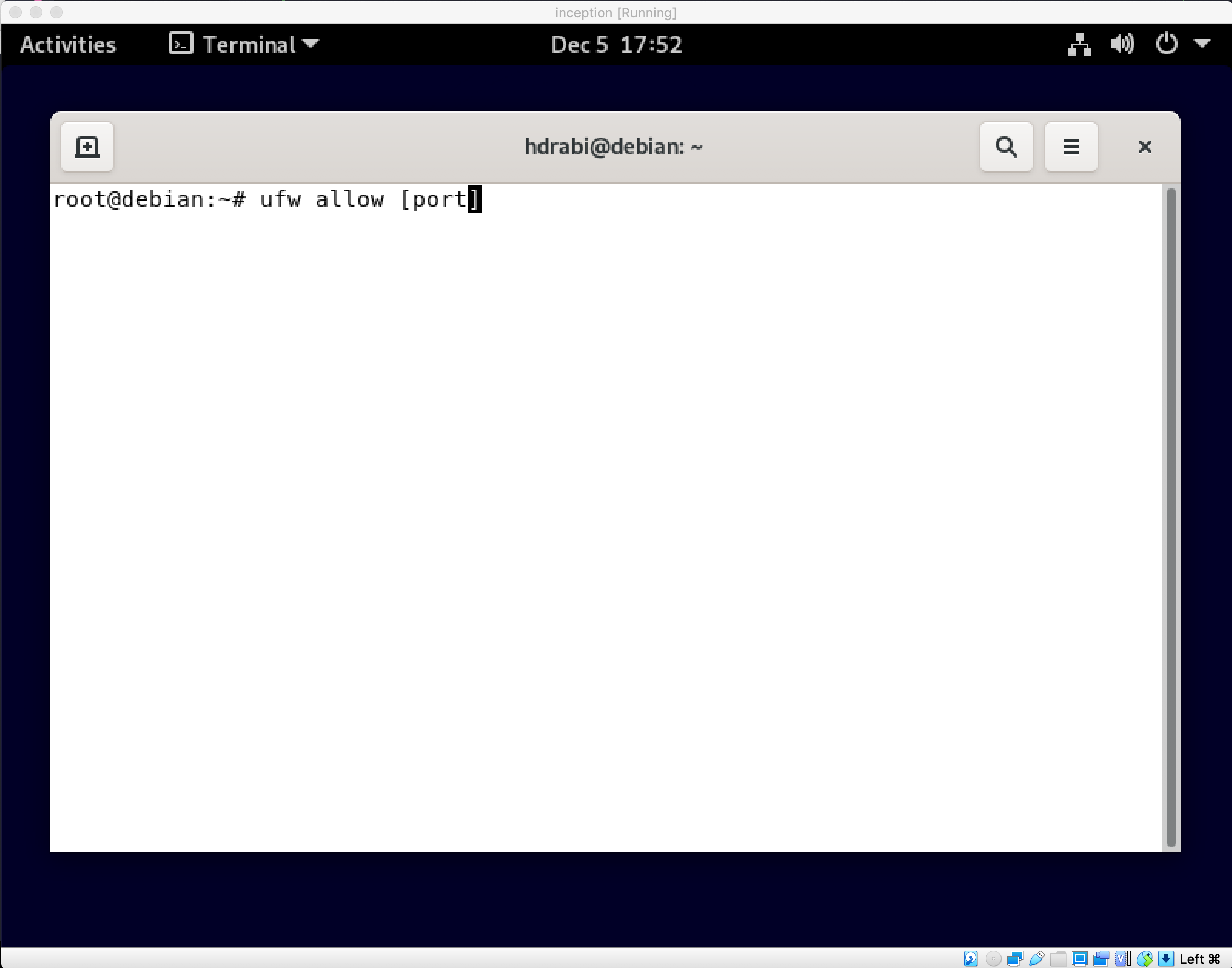Click the VirtualBox network adapters icon
Image resolution: width=1232 pixels, height=968 pixels.
coord(1014,958)
